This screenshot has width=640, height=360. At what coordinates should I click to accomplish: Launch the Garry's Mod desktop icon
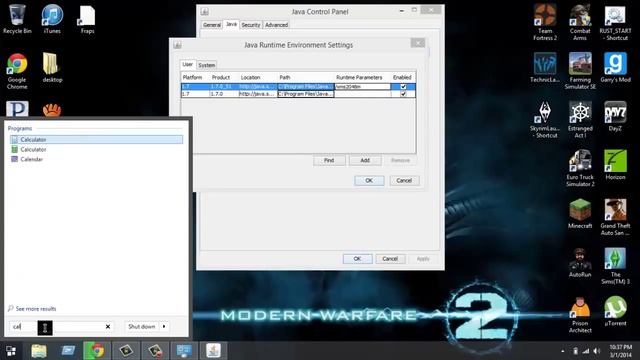(615, 67)
